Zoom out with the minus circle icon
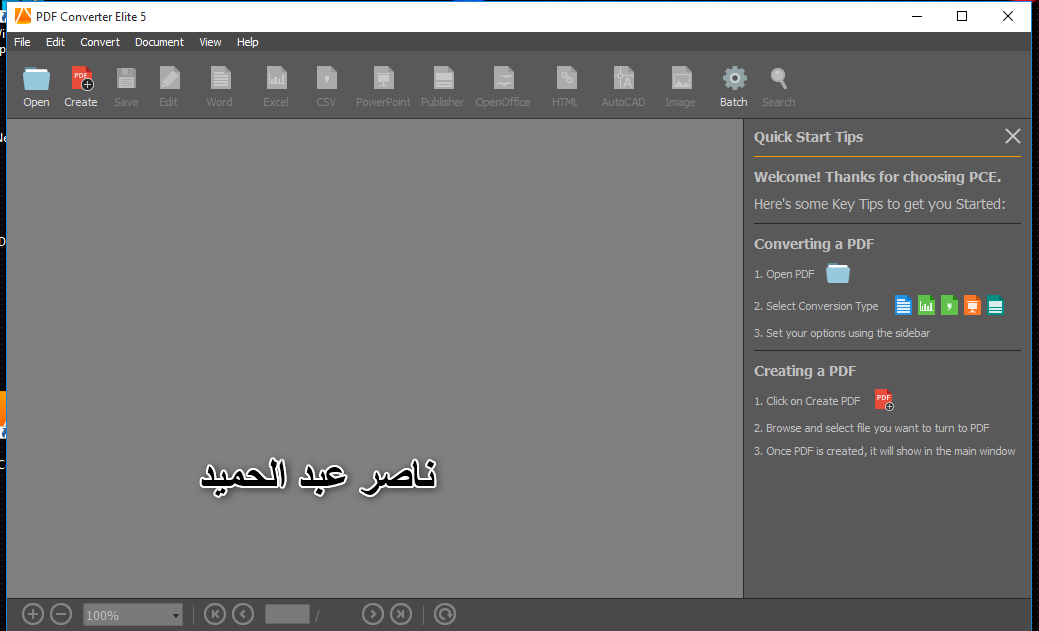 (x=61, y=614)
